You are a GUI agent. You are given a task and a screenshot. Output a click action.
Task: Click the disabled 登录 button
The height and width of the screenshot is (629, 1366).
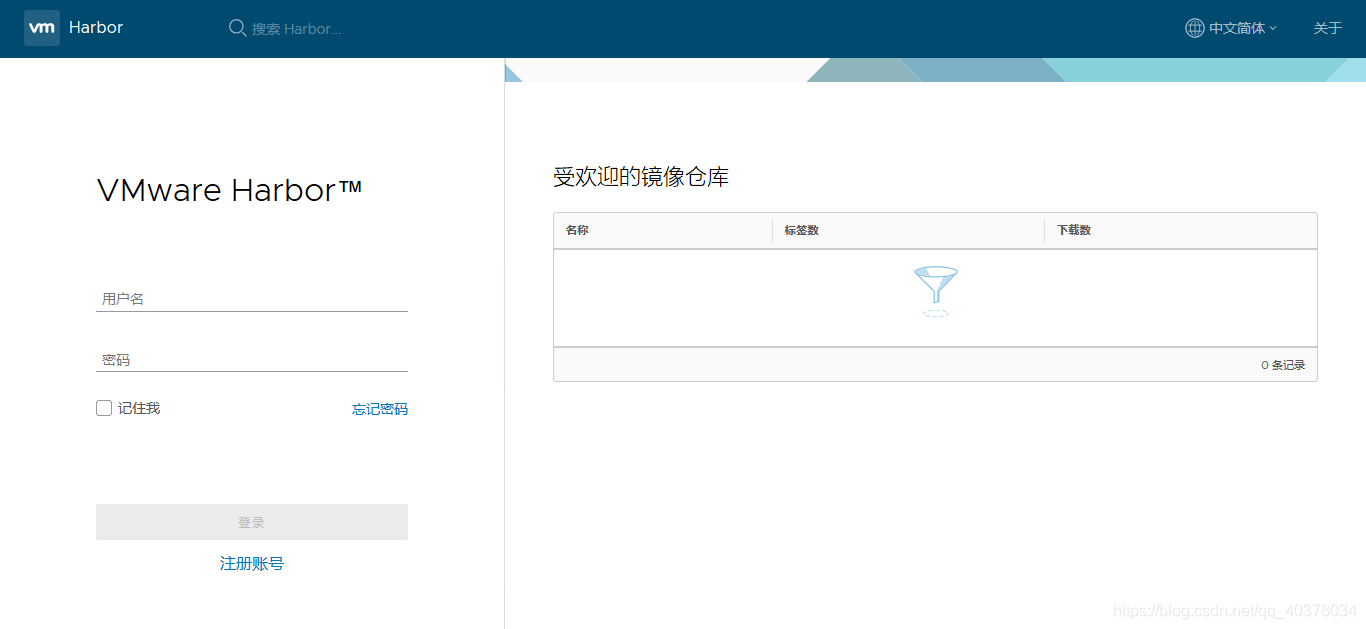click(x=252, y=522)
